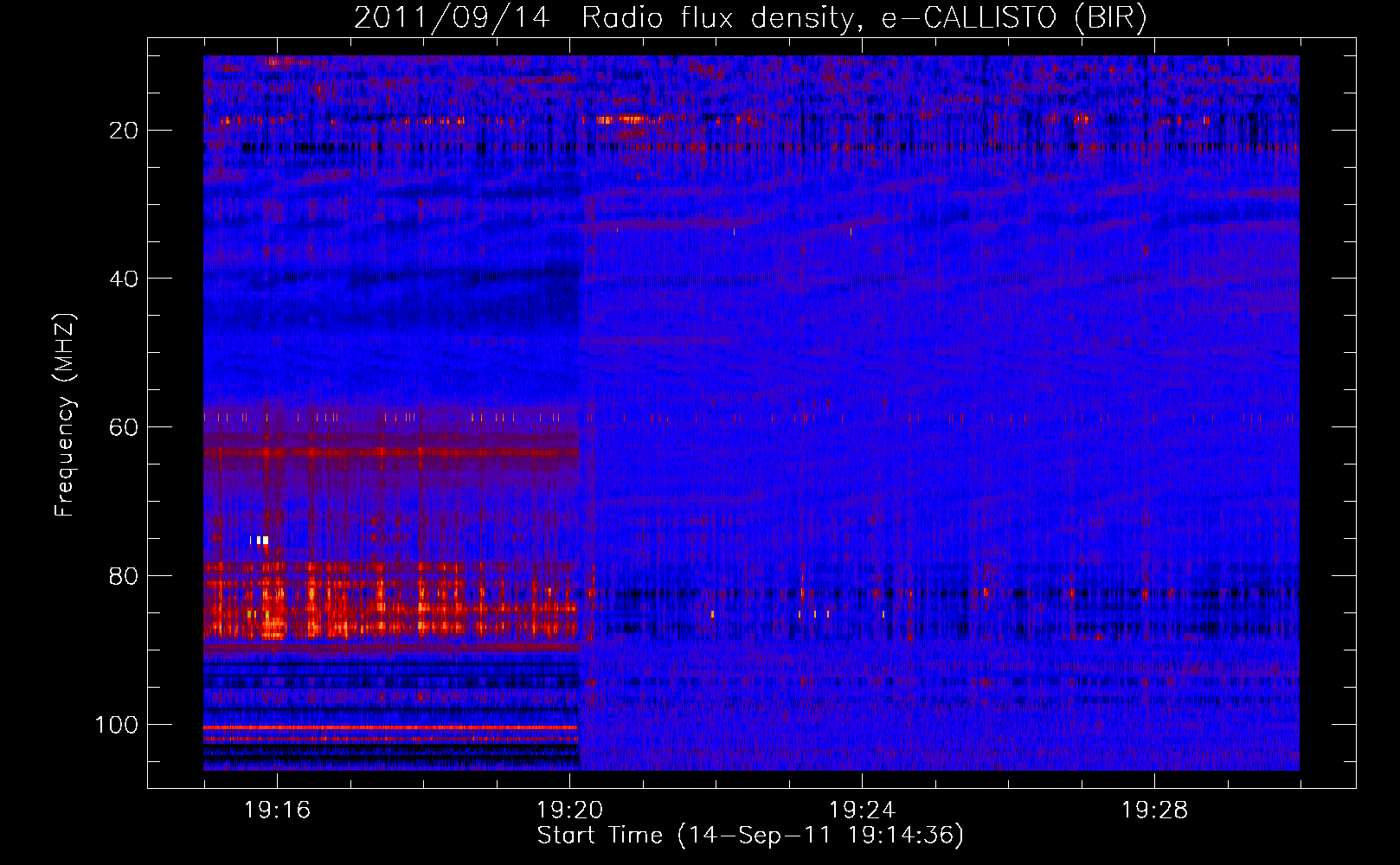Click the 100 frequency tick label
This screenshot has width=1400, height=865.
pyautogui.click(x=118, y=725)
